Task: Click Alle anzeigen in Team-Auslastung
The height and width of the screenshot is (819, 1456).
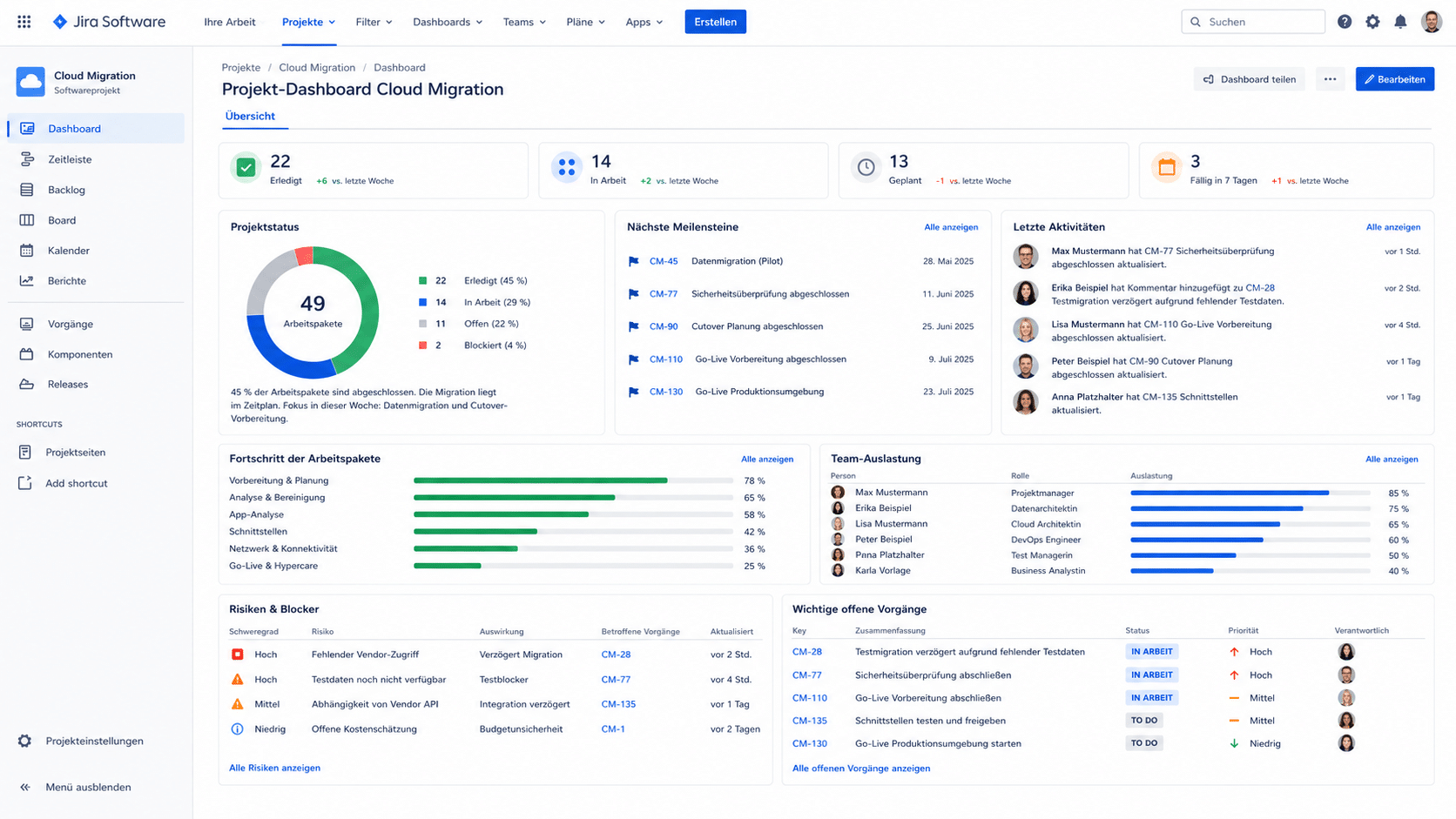Action: (1392, 459)
